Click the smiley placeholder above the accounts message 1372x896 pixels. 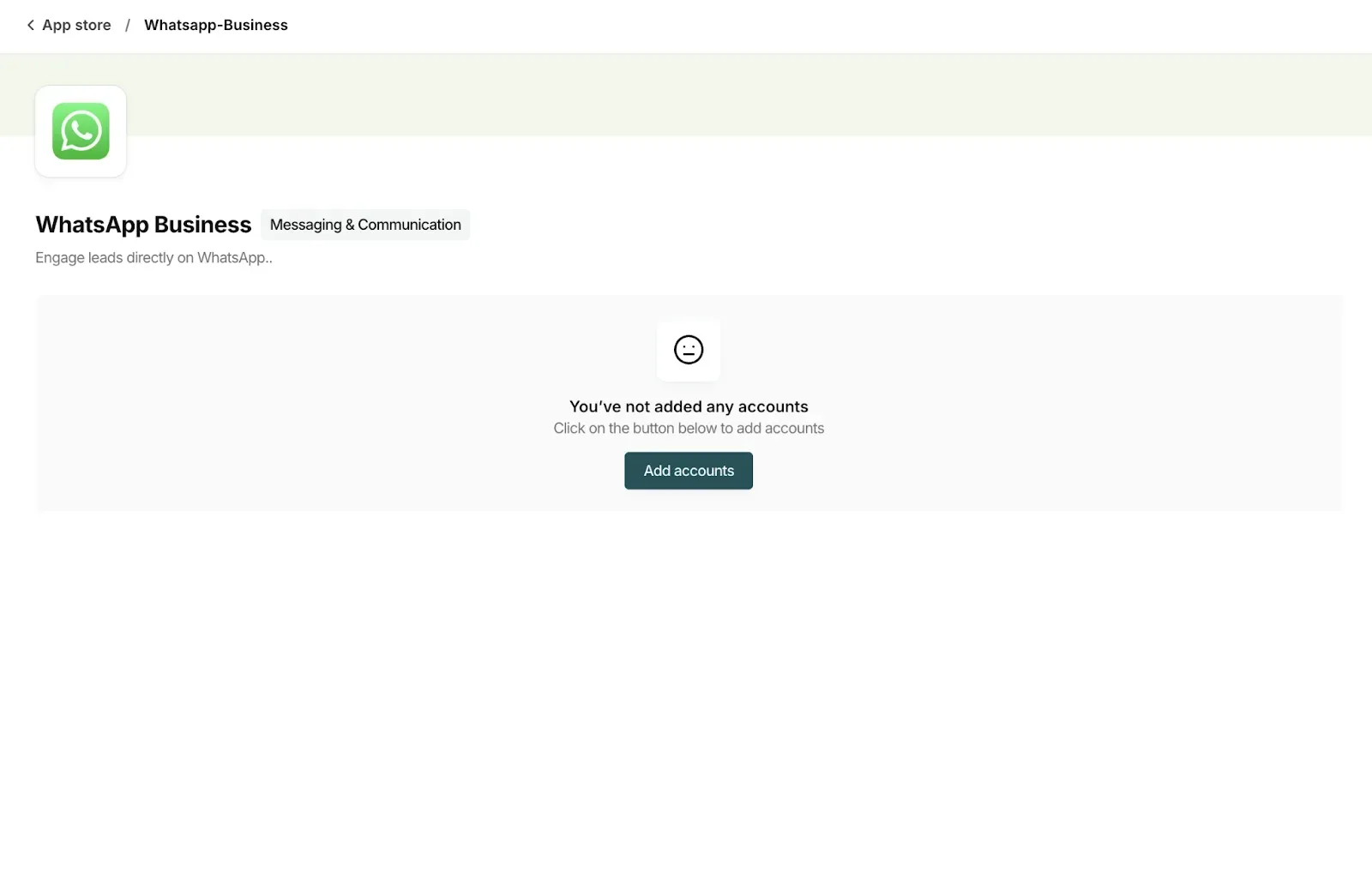[689, 350]
